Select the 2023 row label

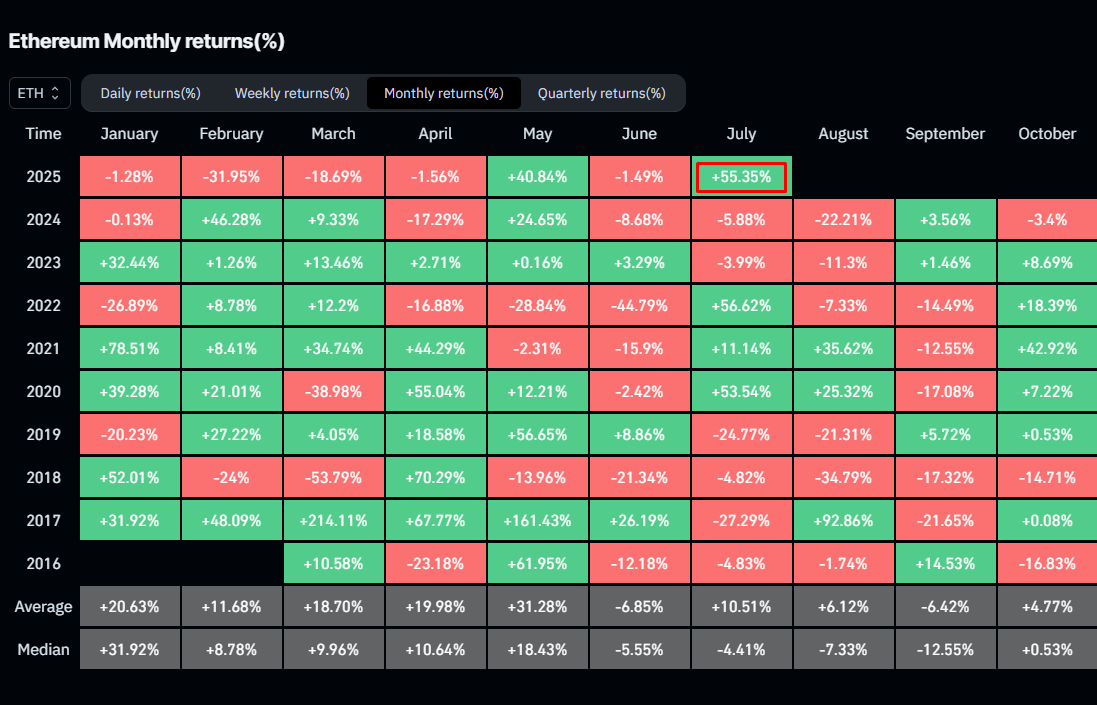pyautogui.click(x=43, y=263)
